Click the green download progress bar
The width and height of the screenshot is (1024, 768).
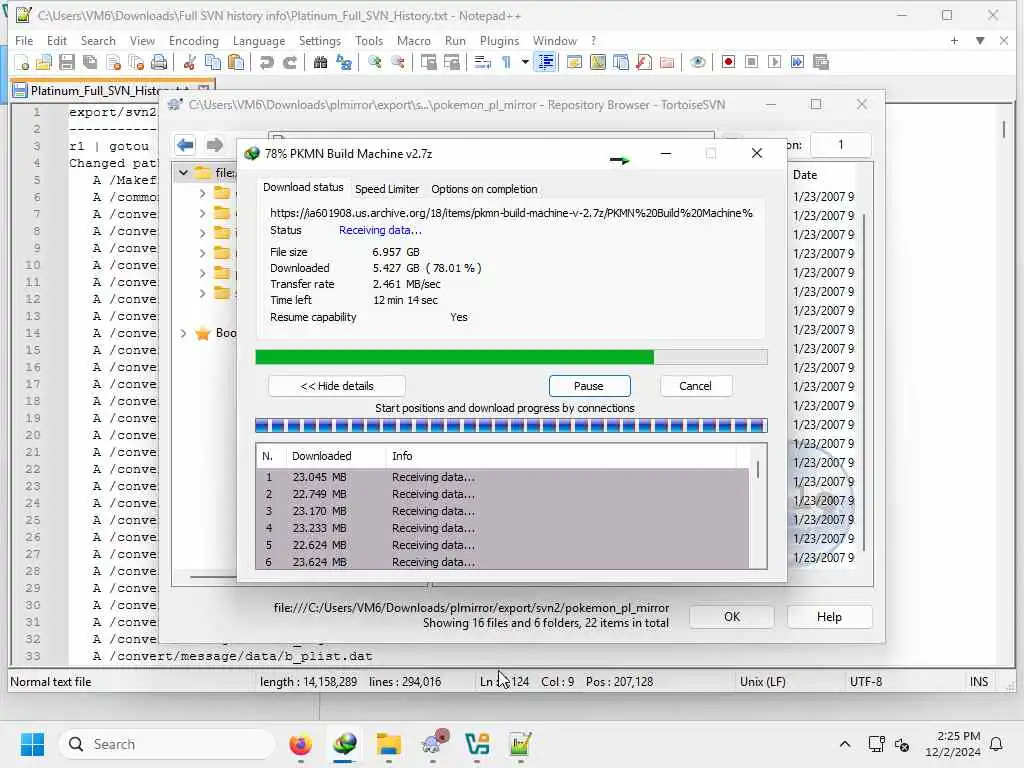(511, 357)
